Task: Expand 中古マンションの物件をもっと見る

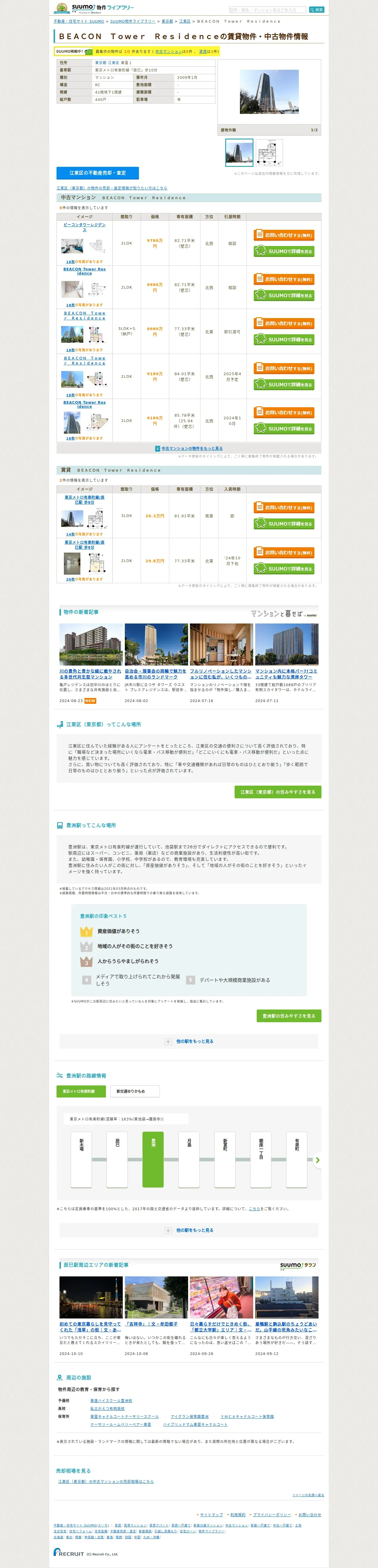Action: (192, 449)
